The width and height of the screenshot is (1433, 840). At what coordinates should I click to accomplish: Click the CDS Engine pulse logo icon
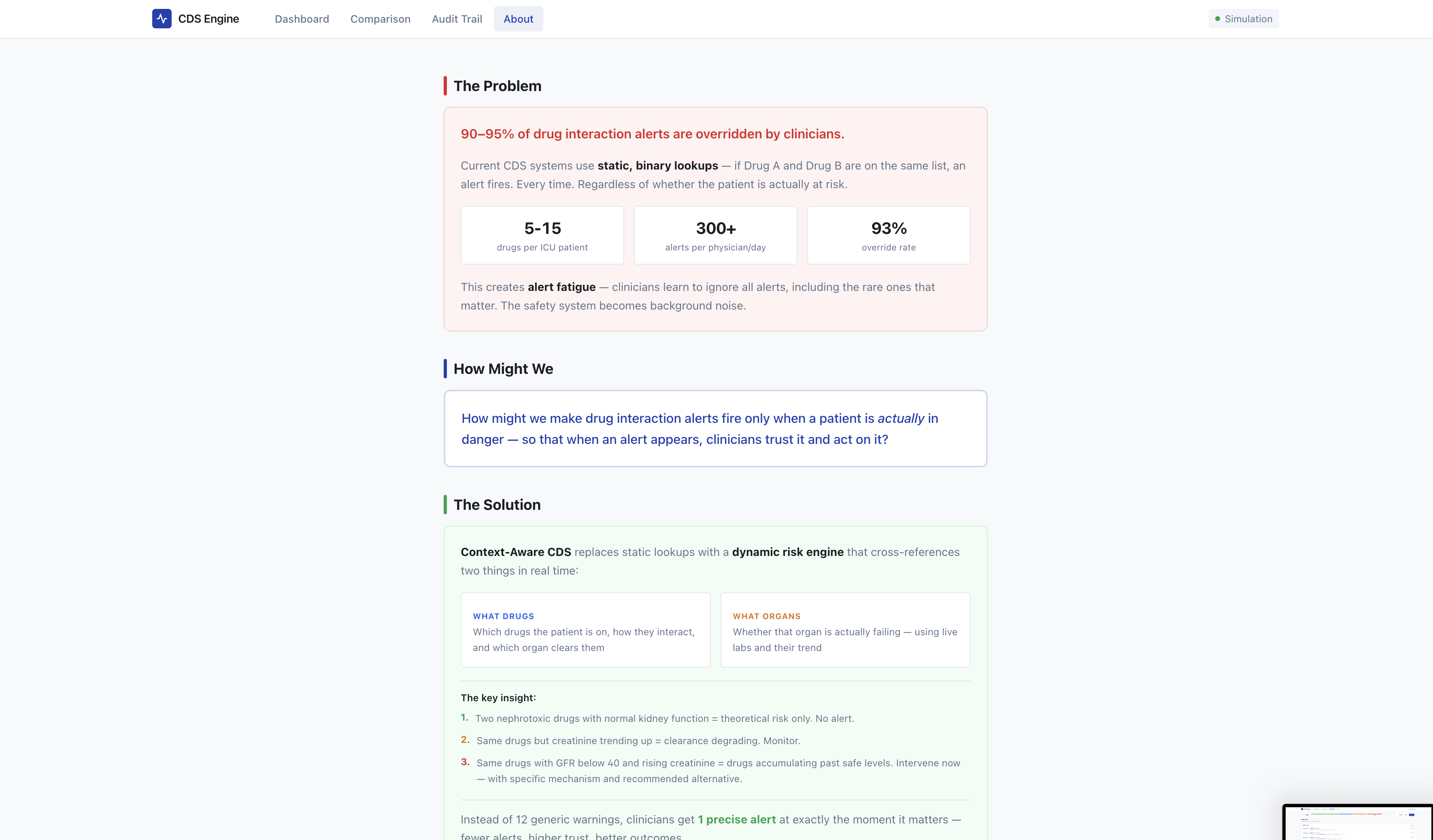tap(162, 19)
